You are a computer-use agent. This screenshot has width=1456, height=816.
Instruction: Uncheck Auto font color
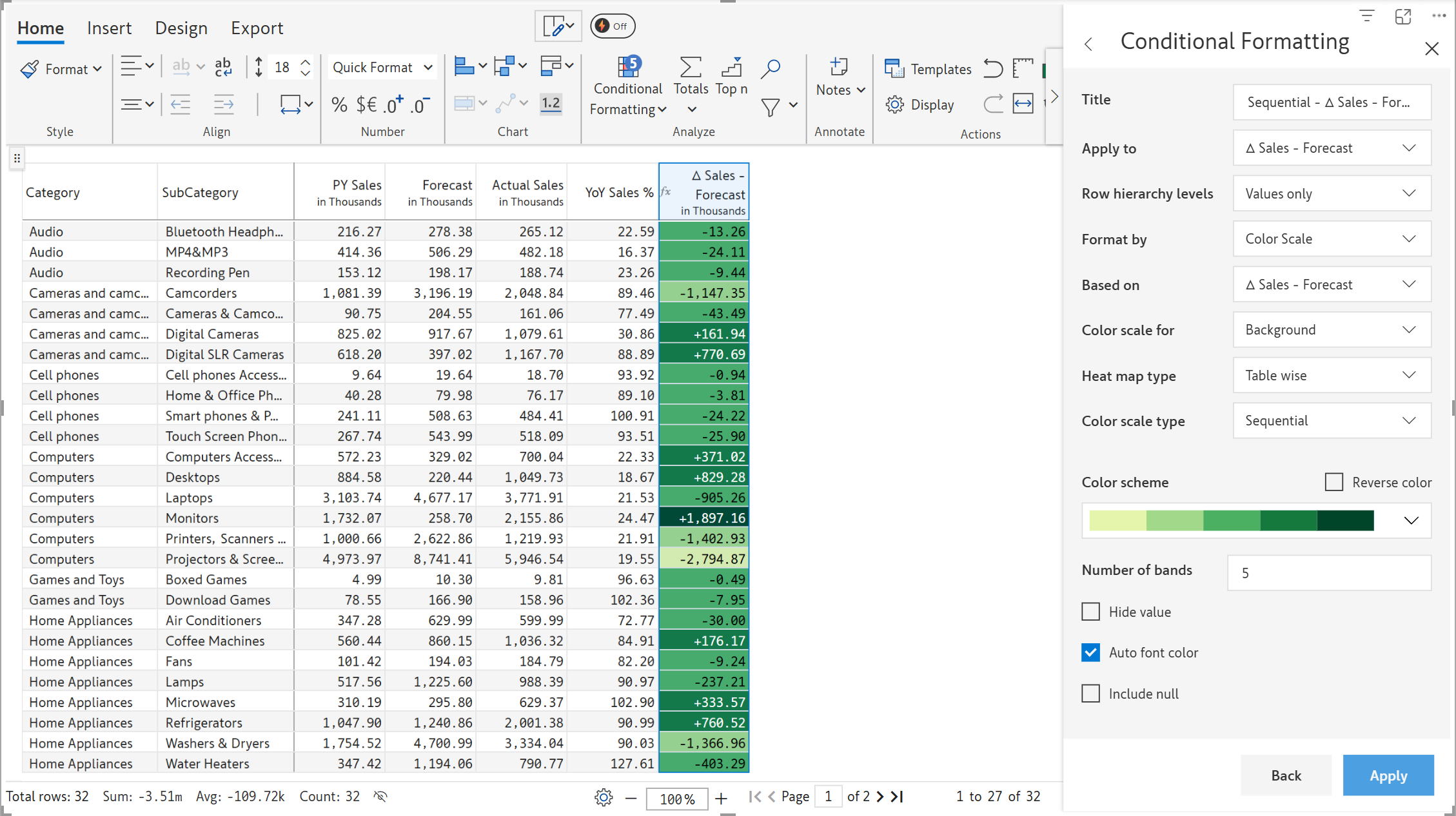point(1090,652)
